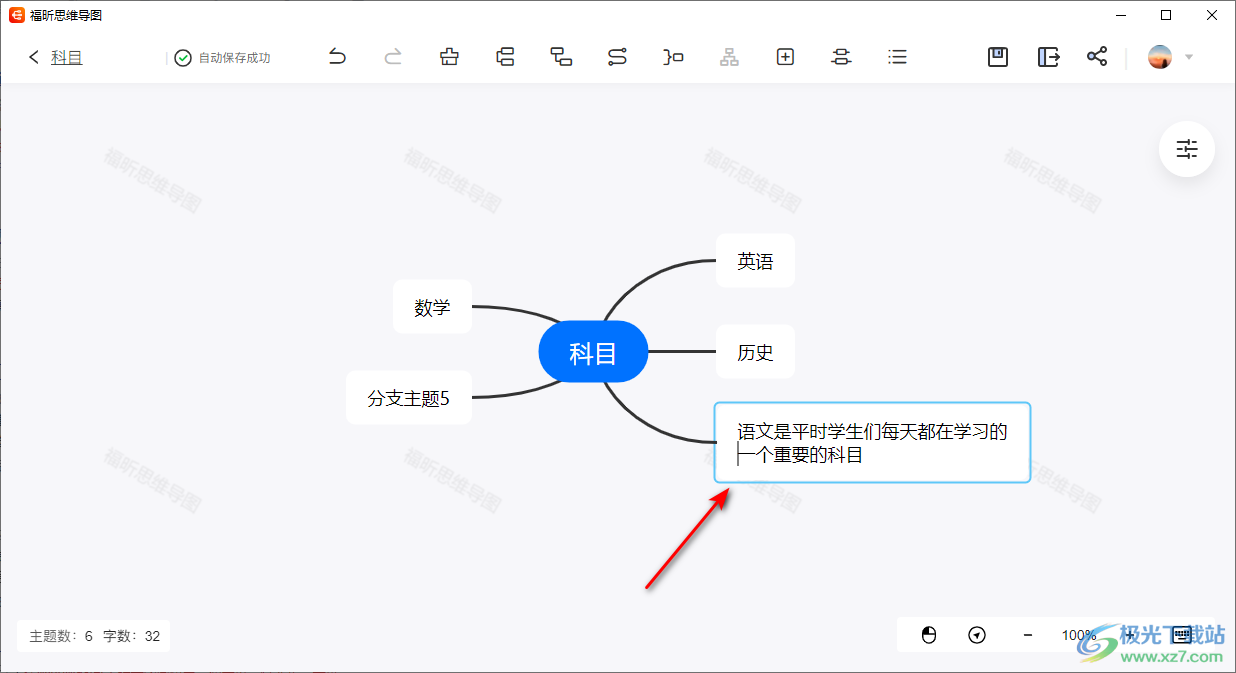Redo the last undone action
The width and height of the screenshot is (1236, 673).
pos(394,57)
